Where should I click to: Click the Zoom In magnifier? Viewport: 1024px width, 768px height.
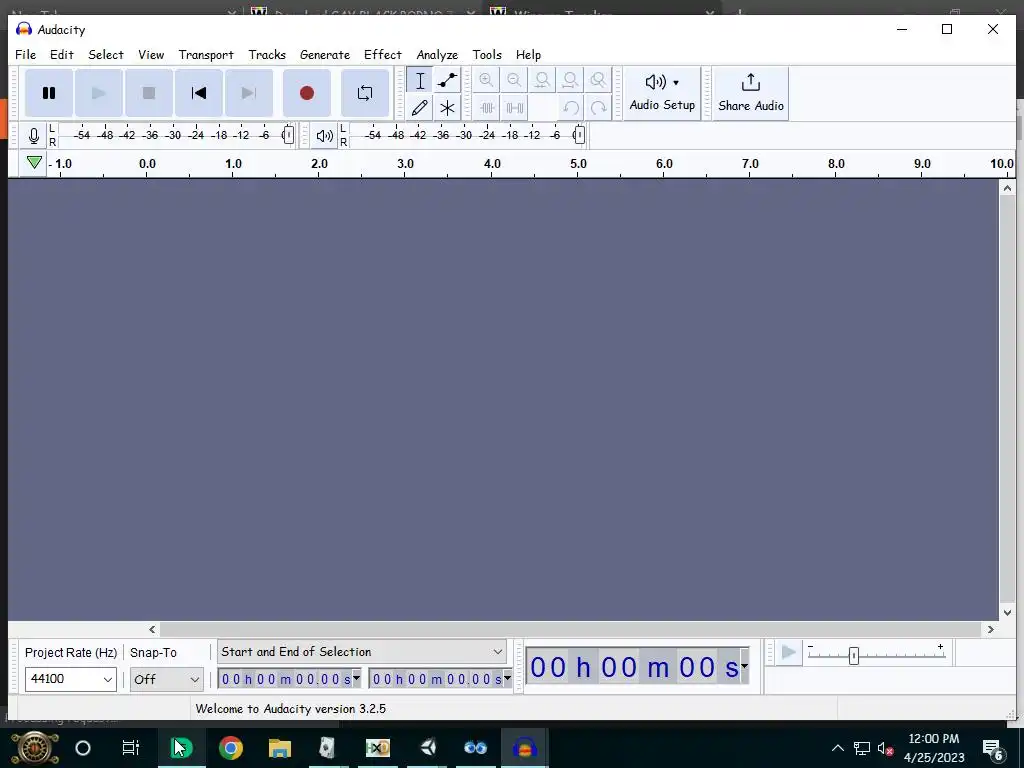pos(486,80)
